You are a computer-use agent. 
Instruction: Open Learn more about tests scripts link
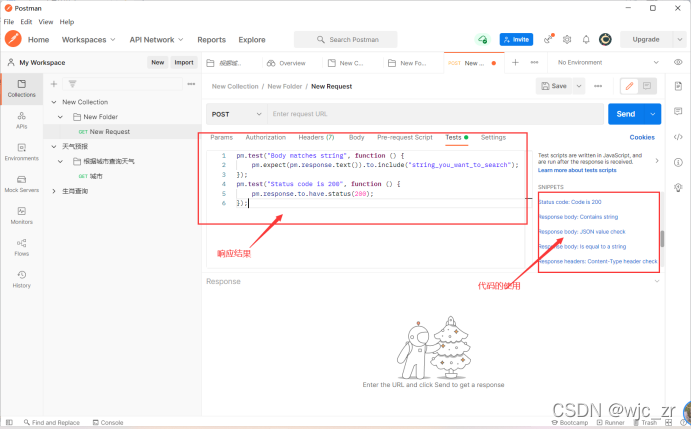pyautogui.click(x=577, y=171)
